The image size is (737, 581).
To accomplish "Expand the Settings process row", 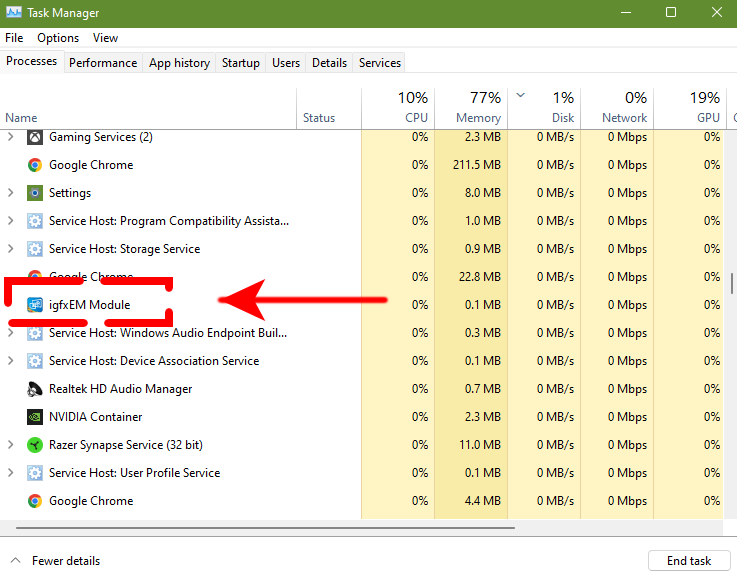I will point(11,193).
